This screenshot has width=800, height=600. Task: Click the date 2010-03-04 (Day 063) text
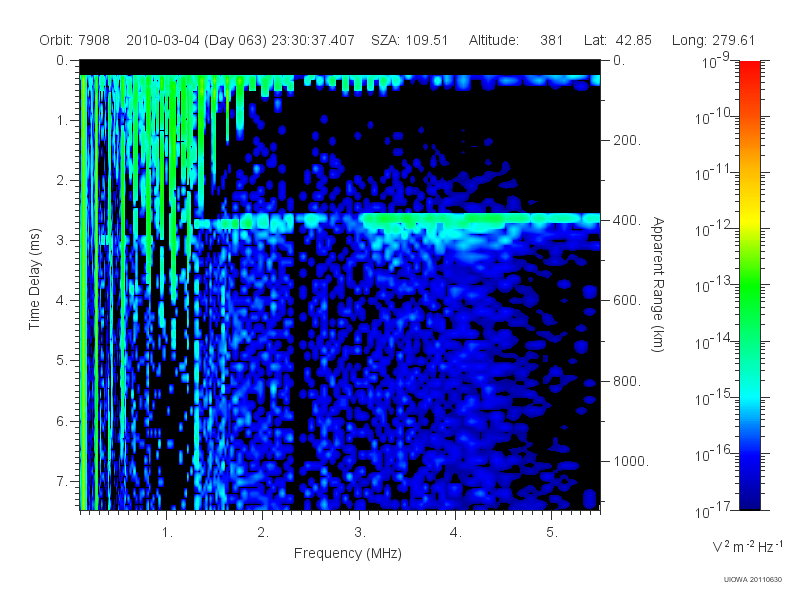[196, 40]
